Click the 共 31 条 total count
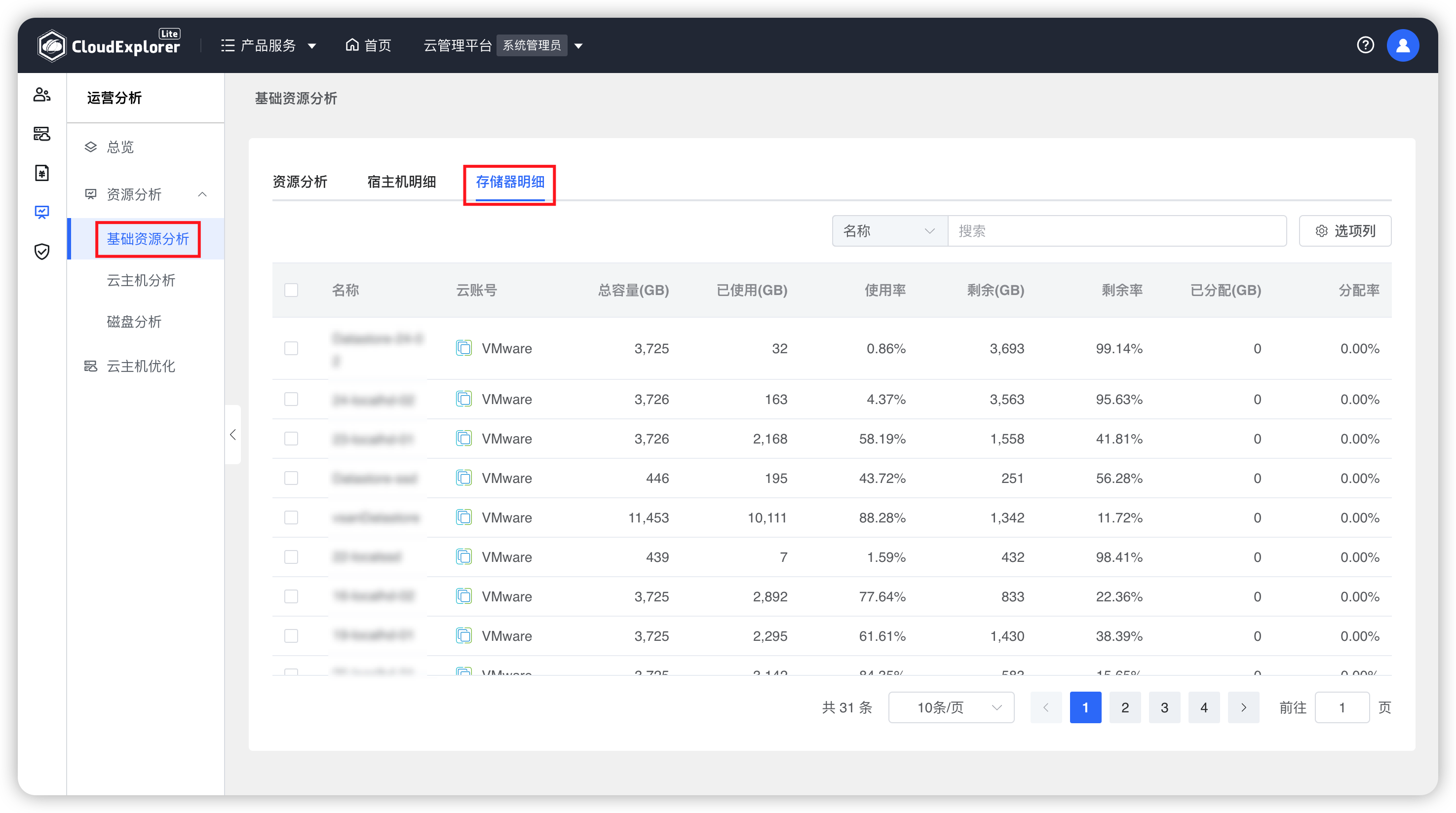Screen dimensions: 1456x813 [x=846, y=707]
